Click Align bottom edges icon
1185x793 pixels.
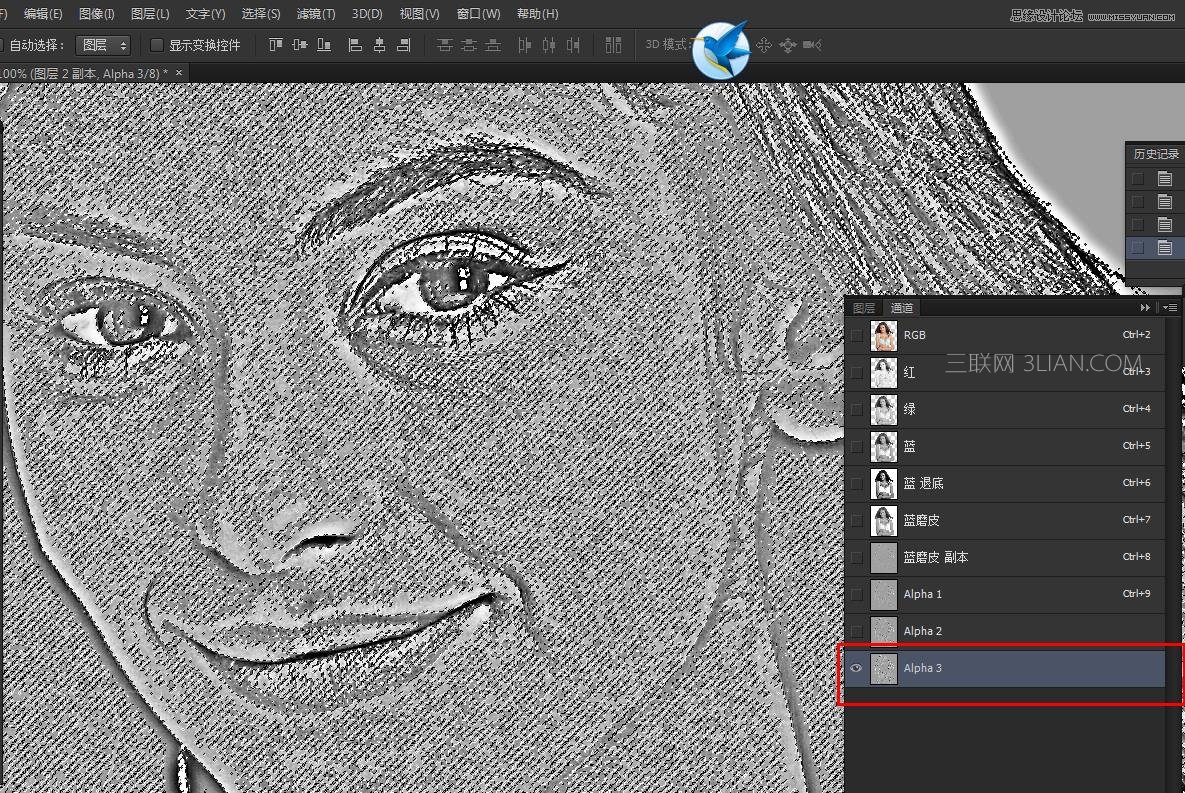tap(324, 45)
